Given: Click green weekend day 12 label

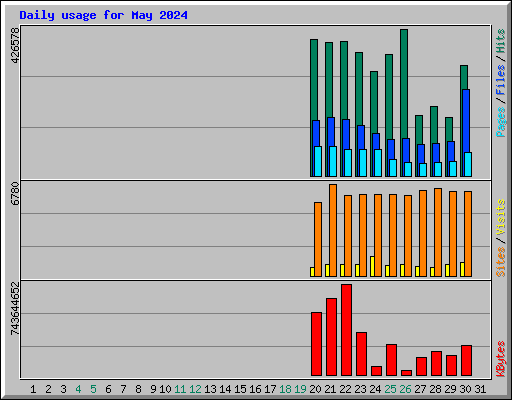Looking at the screenshot, I should tap(195, 389).
